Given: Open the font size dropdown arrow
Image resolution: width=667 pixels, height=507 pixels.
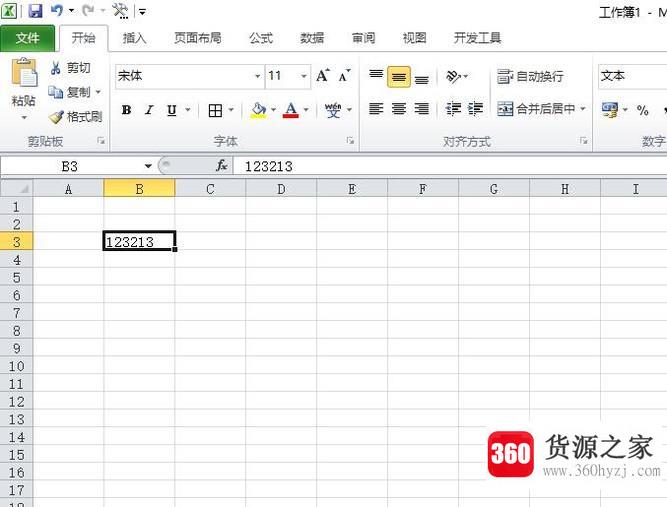Looking at the screenshot, I should pyautogui.click(x=304, y=76).
